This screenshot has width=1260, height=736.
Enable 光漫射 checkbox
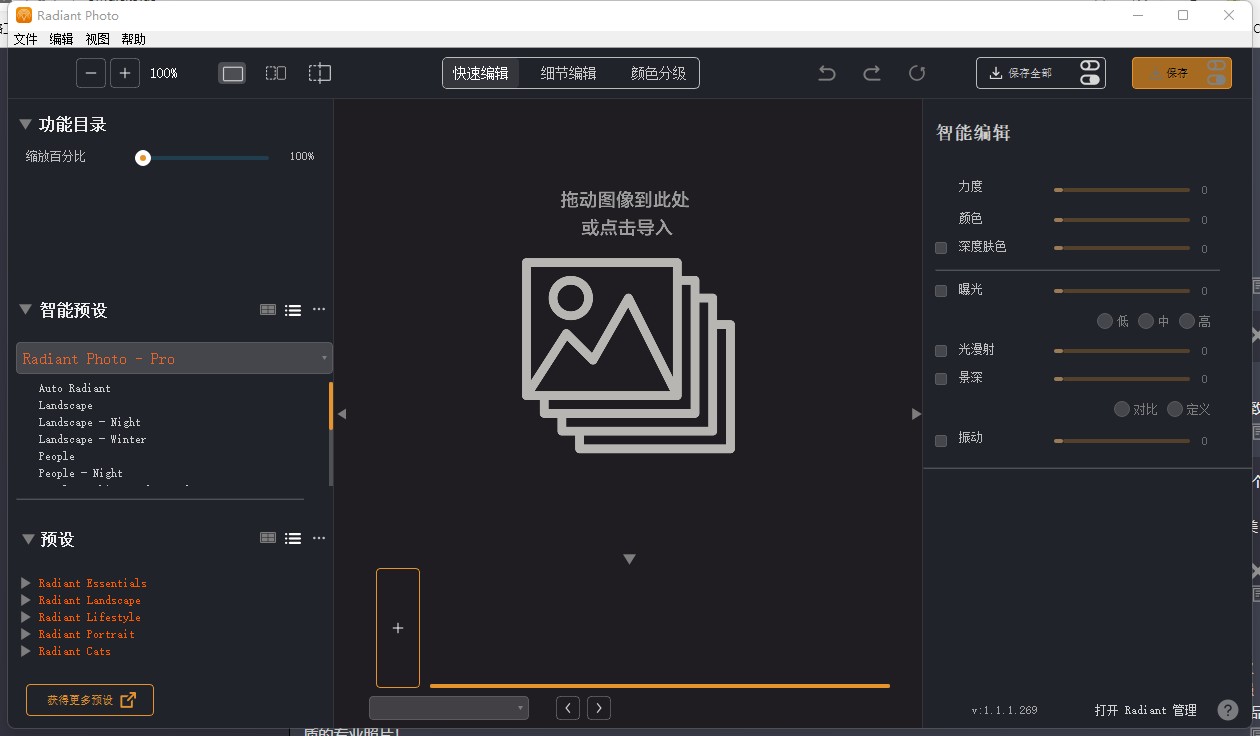pos(941,351)
